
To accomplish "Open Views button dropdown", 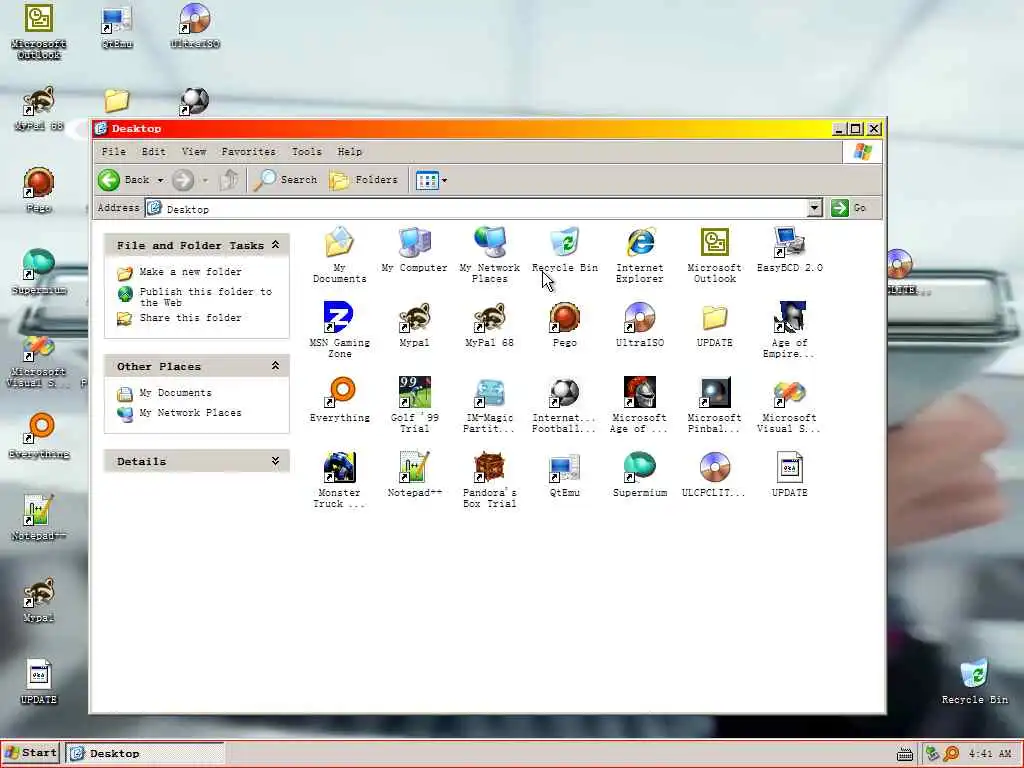I will (x=444, y=180).
